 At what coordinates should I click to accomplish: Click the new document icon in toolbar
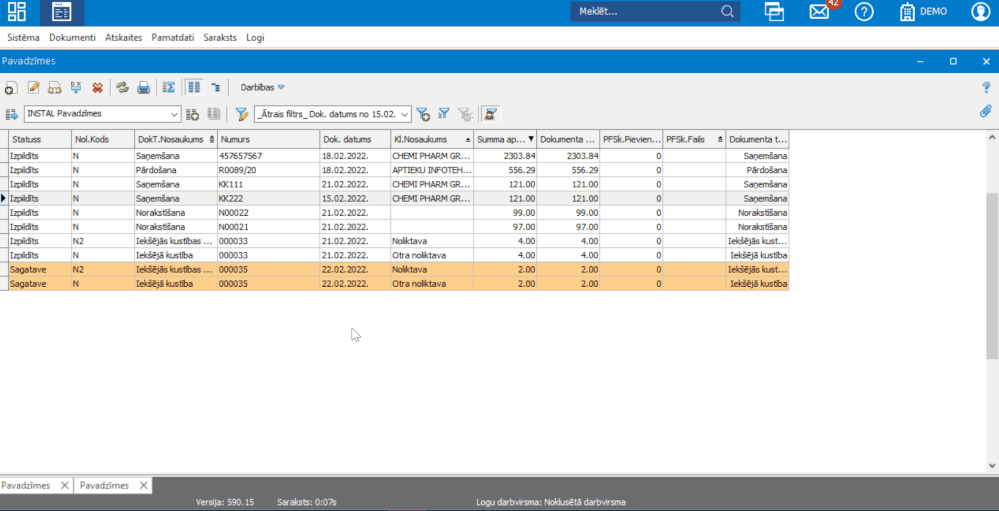pyautogui.click(x=11, y=88)
